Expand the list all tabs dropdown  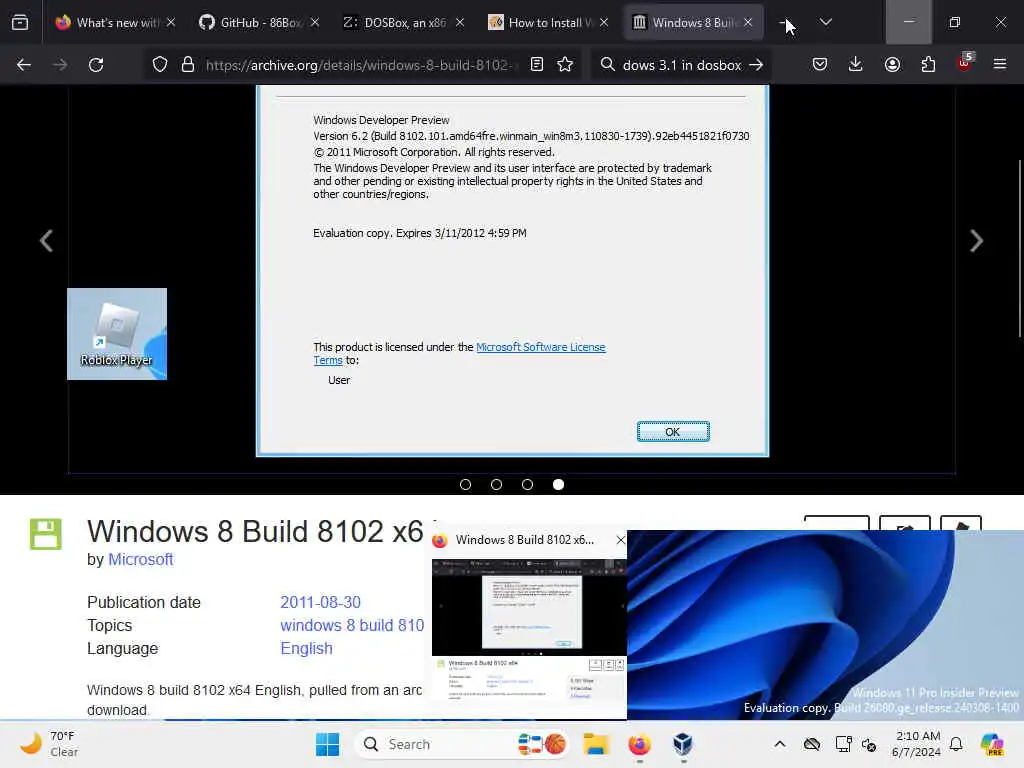[x=825, y=22]
